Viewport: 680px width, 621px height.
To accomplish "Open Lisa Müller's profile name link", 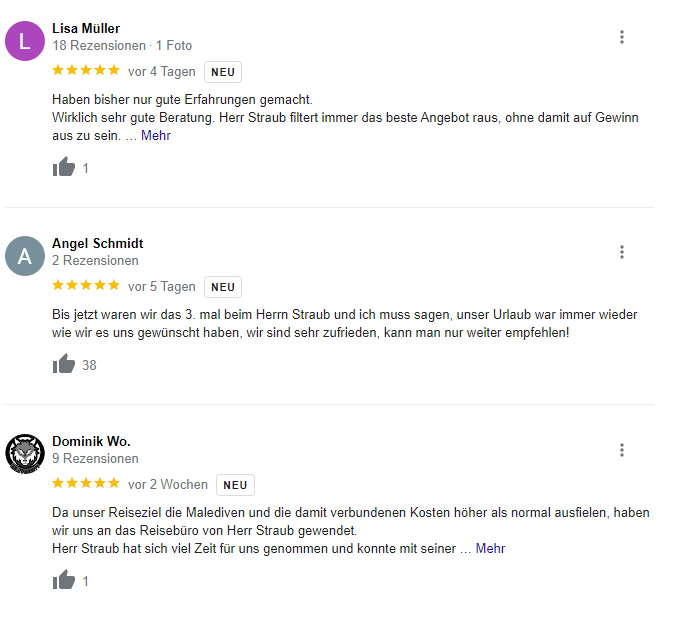I will [86, 29].
